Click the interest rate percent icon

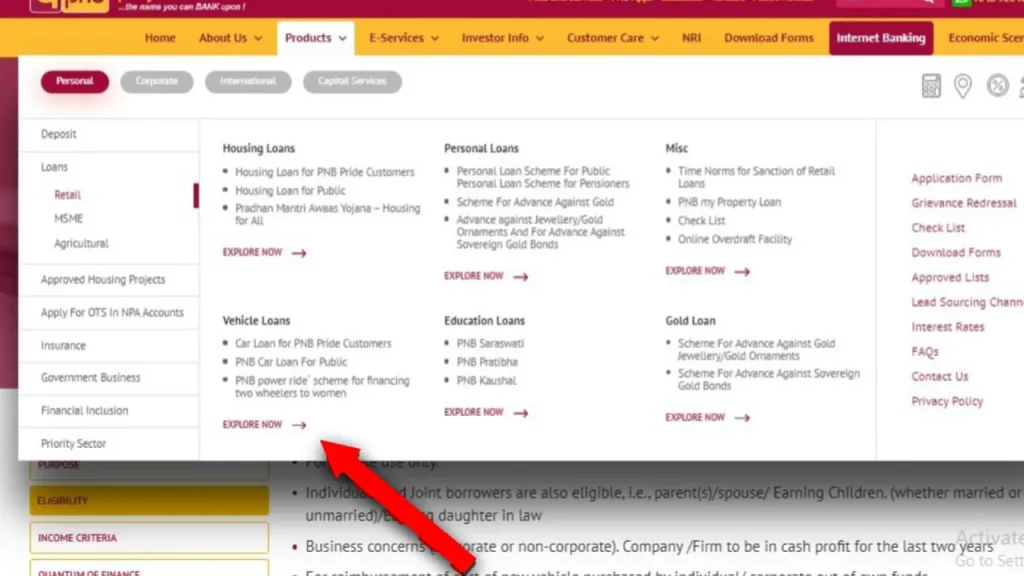pyautogui.click(x=997, y=86)
